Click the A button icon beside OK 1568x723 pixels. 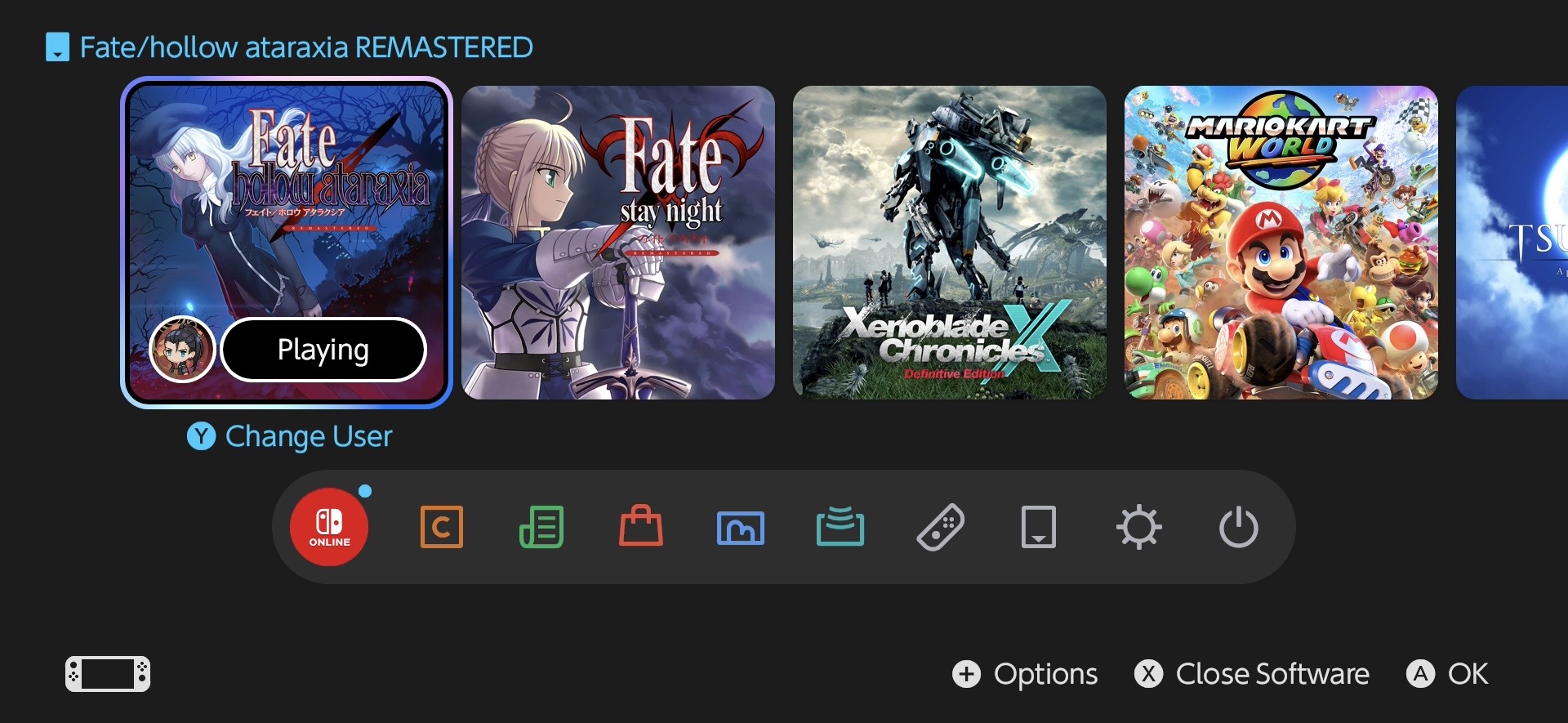point(1421,674)
